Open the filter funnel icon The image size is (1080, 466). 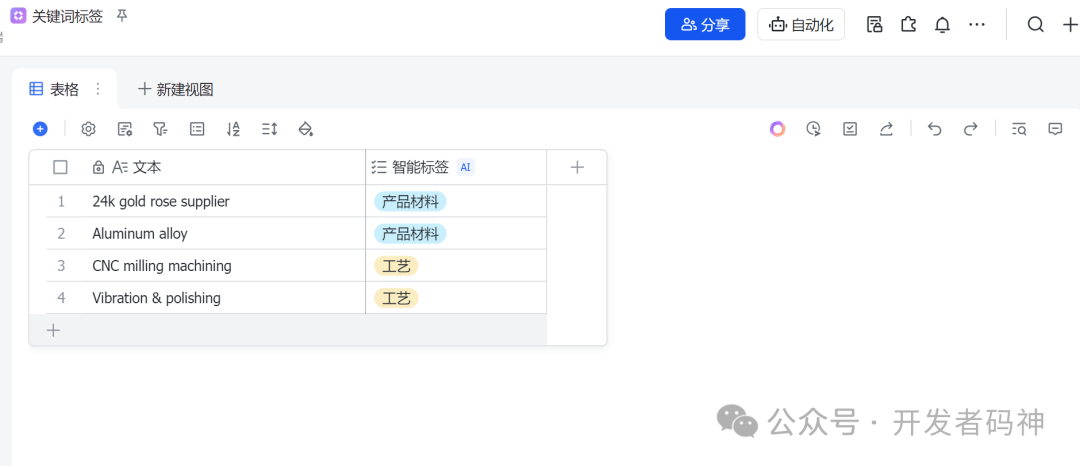click(160, 129)
